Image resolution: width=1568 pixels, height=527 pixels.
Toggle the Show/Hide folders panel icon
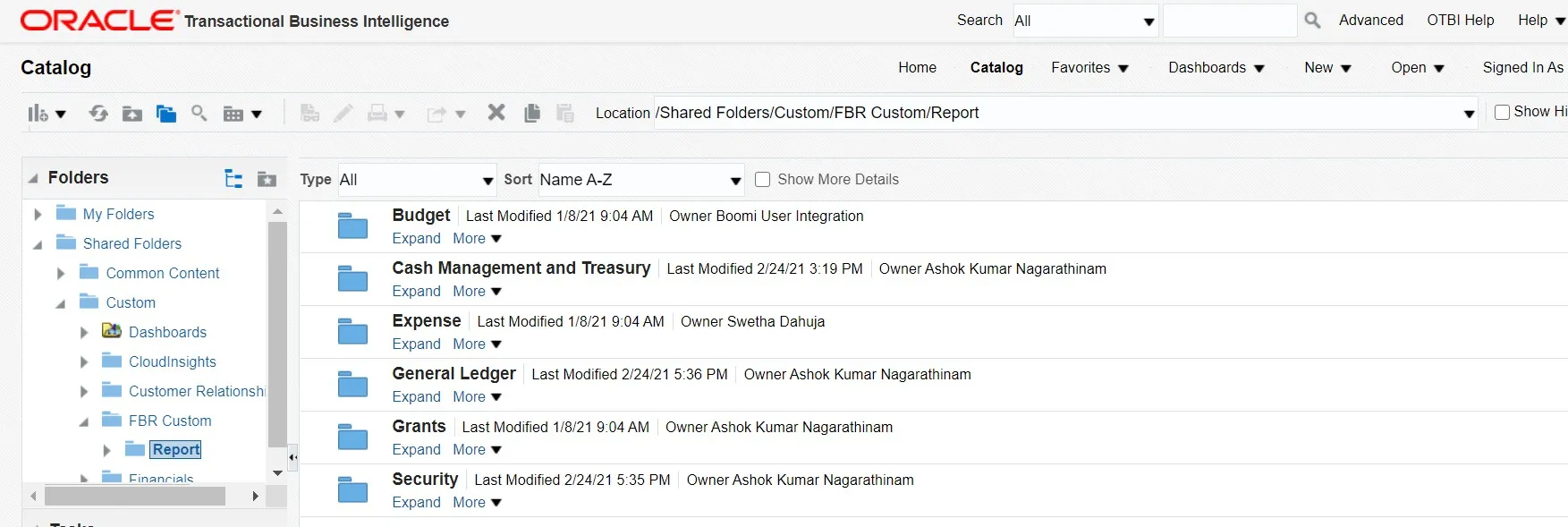click(x=165, y=114)
